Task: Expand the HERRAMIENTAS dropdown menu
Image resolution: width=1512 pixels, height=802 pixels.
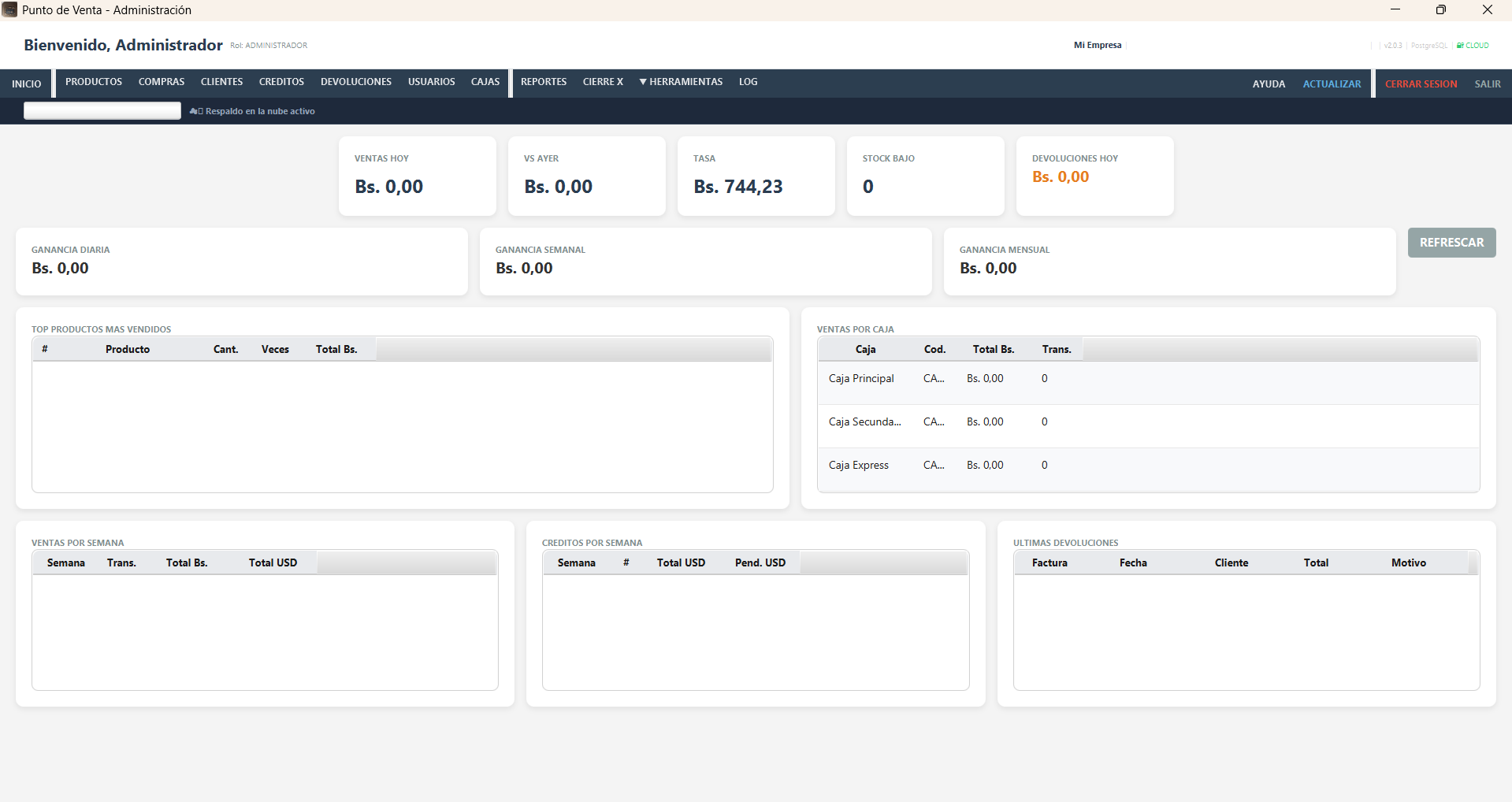Action: (x=681, y=82)
